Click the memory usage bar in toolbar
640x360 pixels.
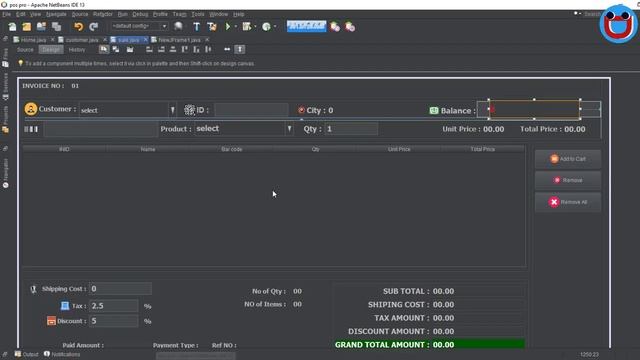(306, 26)
